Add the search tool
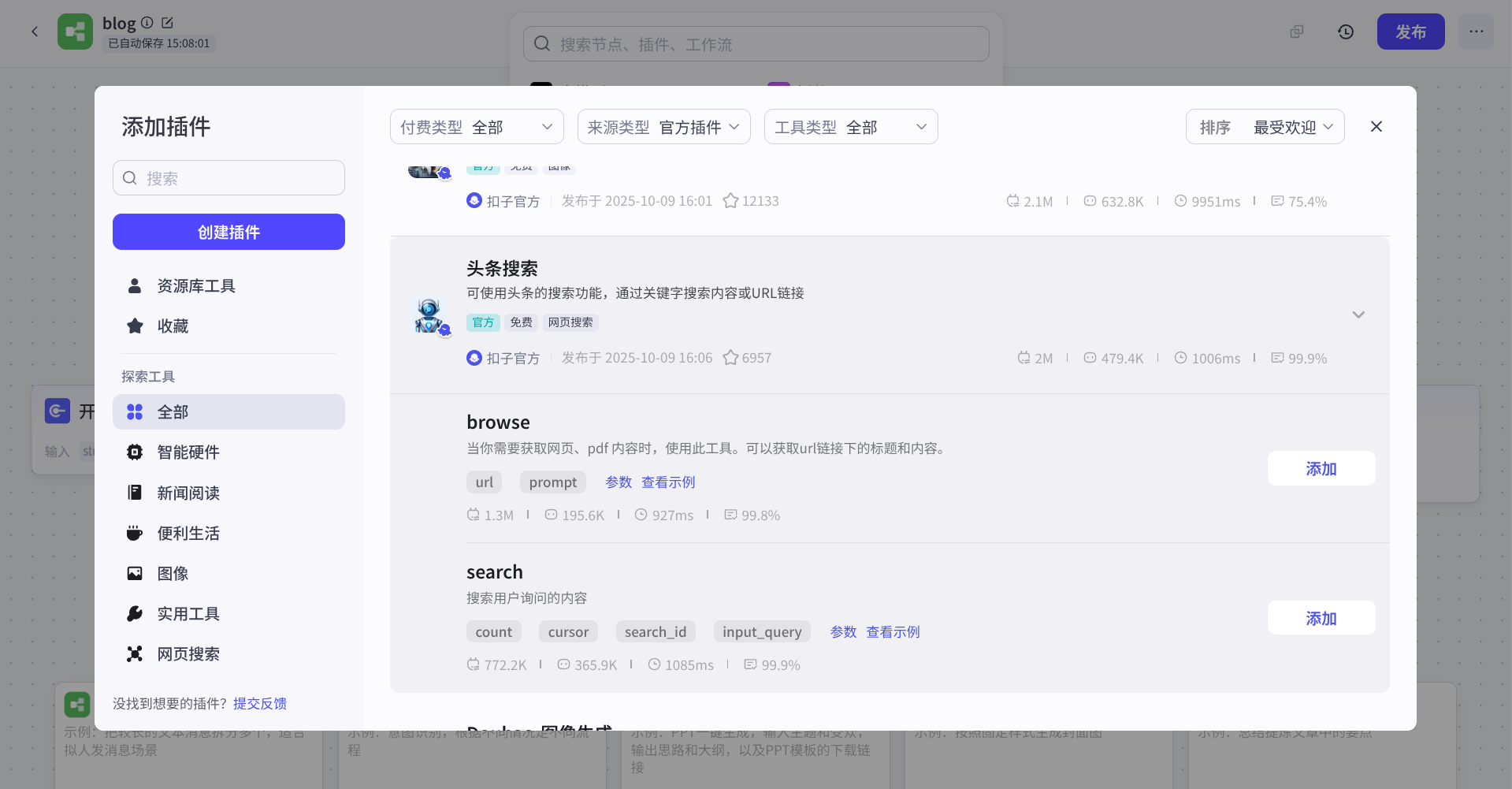Screen dimensions: 1512x789 (1321, 619)
